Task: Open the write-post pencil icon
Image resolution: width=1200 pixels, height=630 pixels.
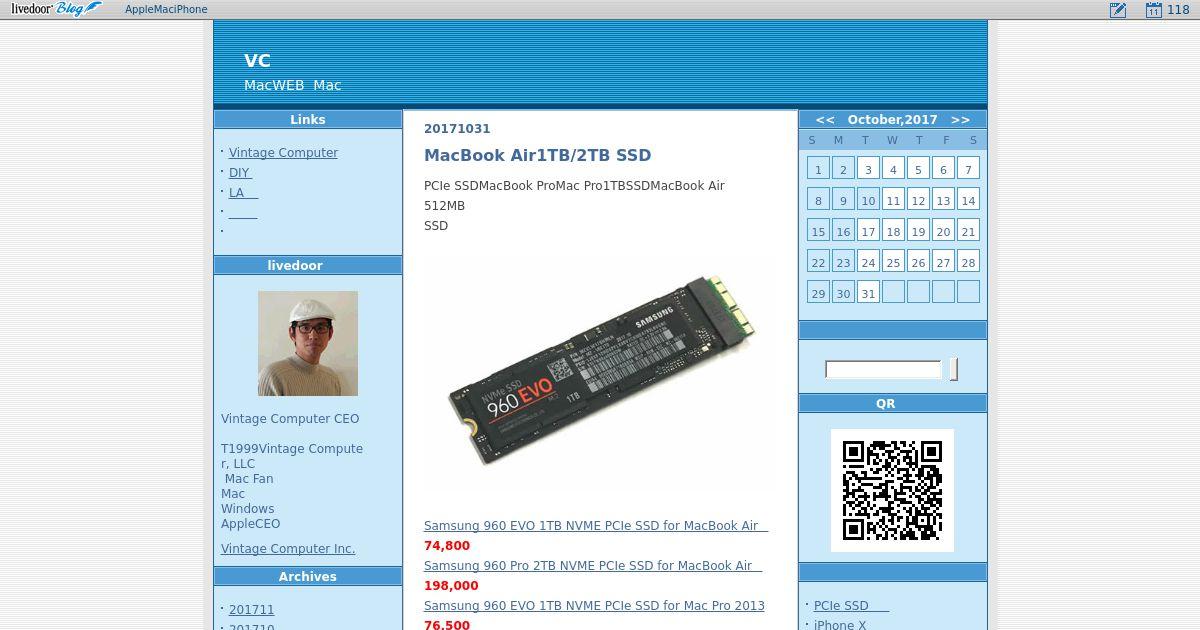Action: [x=1118, y=10]
